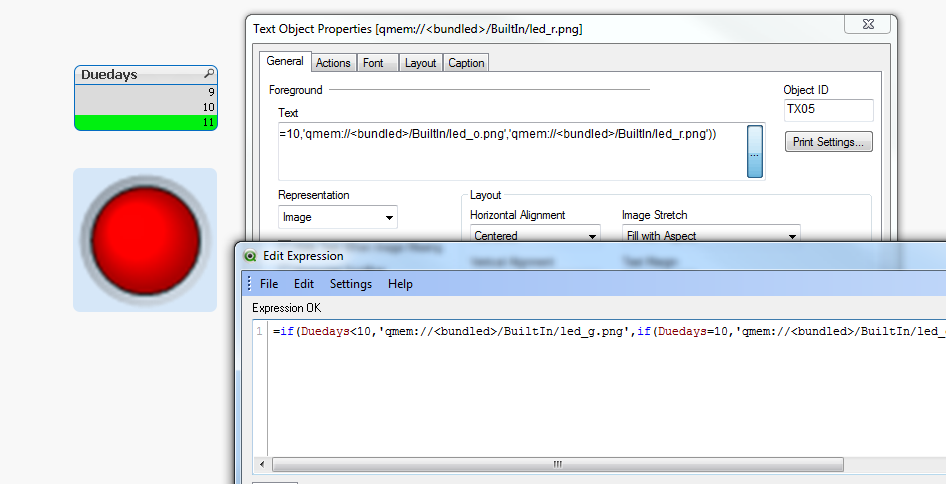Viewport: 946px width, 484px height.
Task: Open the Settings menu in Edit Expression
Action: [351, 284]
